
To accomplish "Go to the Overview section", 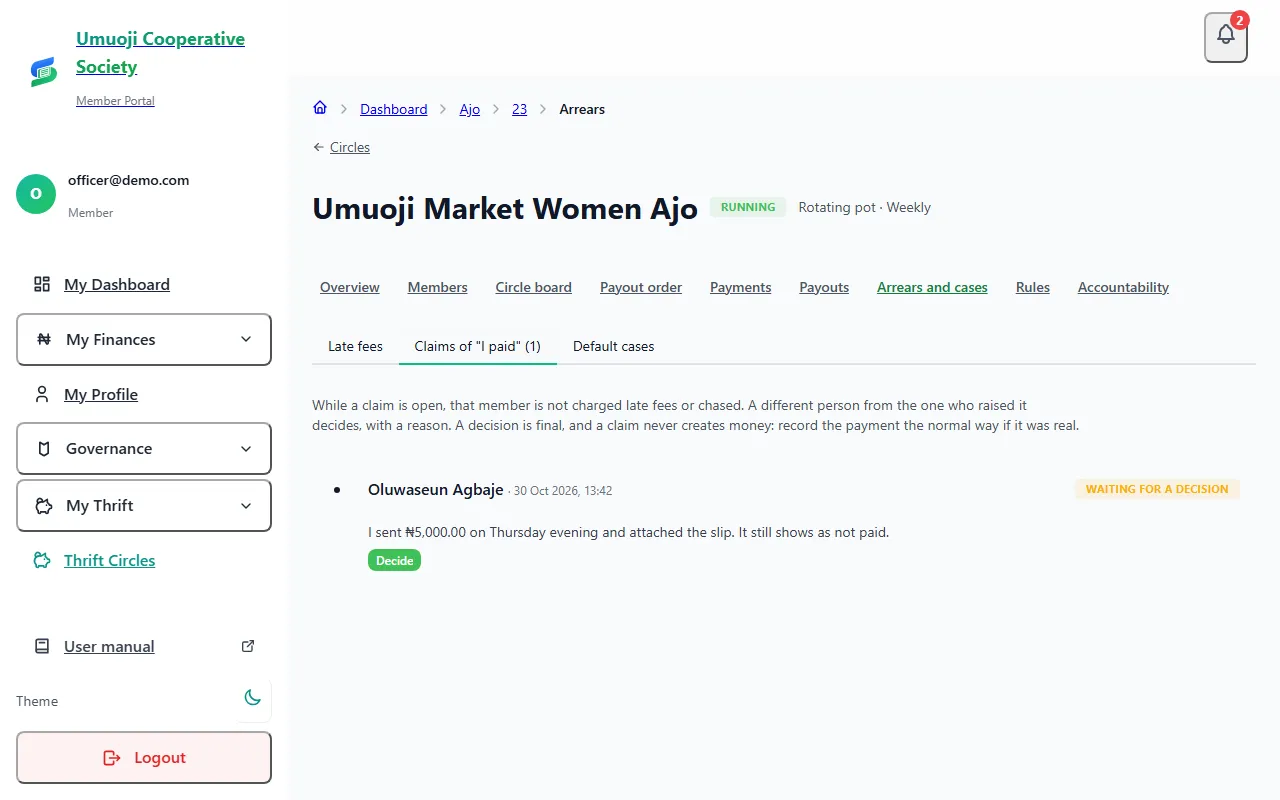I will coord(350,287).
